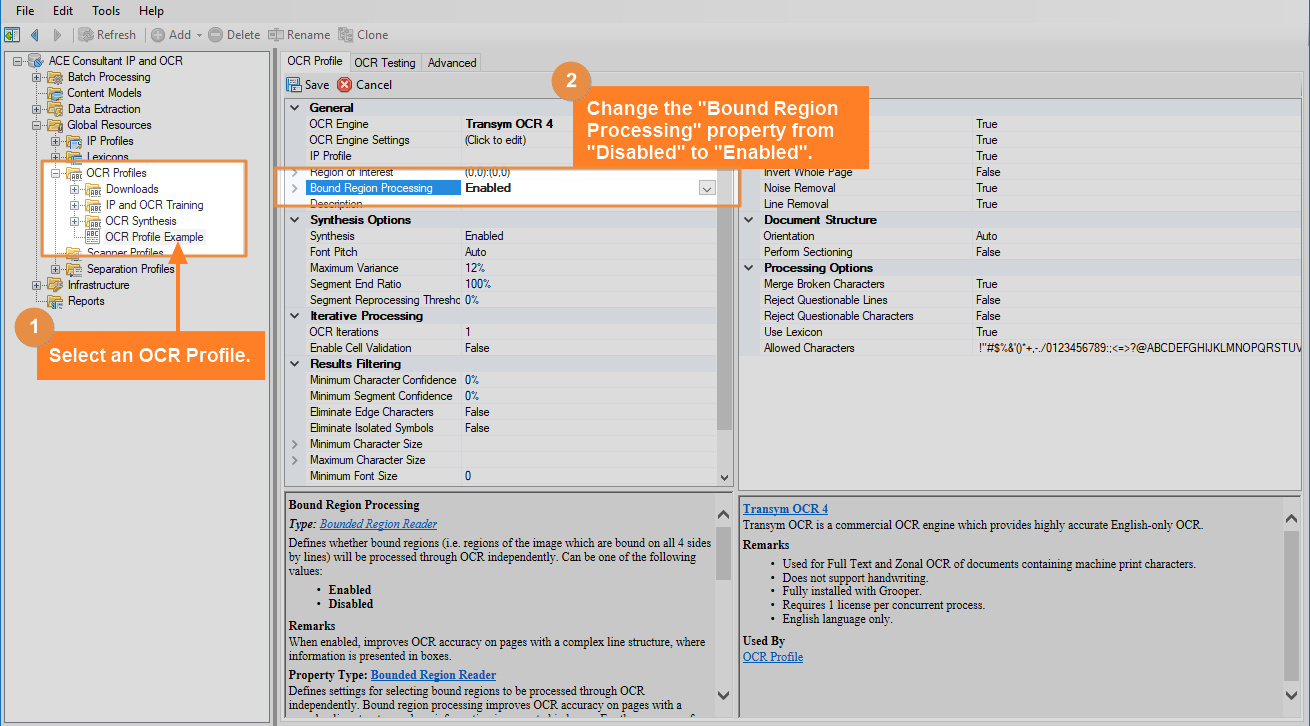Open the File menu
The image size is (1310, 726).
[25, 11]
